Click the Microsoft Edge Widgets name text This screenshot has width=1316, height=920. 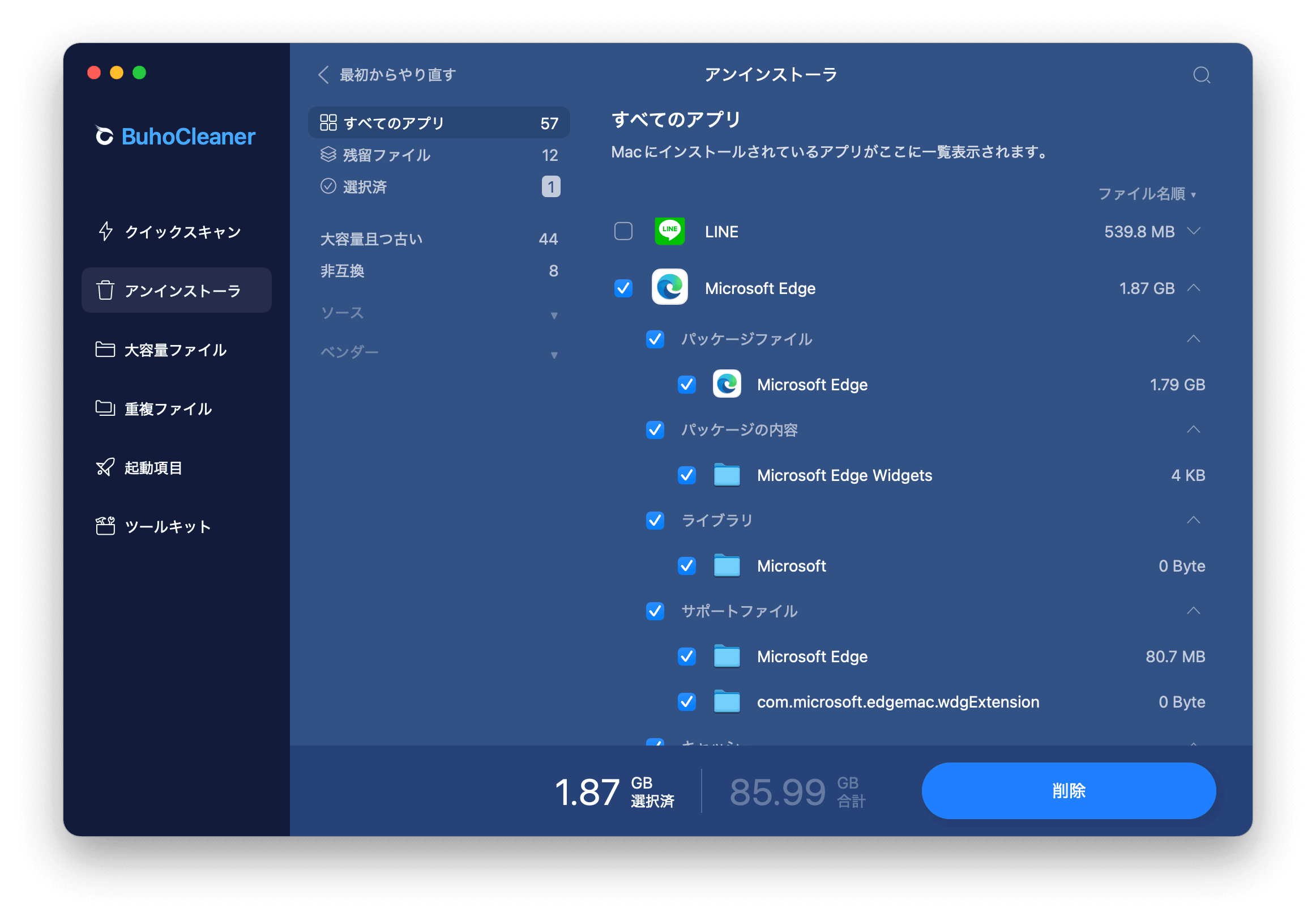click(x=844, y=475)
